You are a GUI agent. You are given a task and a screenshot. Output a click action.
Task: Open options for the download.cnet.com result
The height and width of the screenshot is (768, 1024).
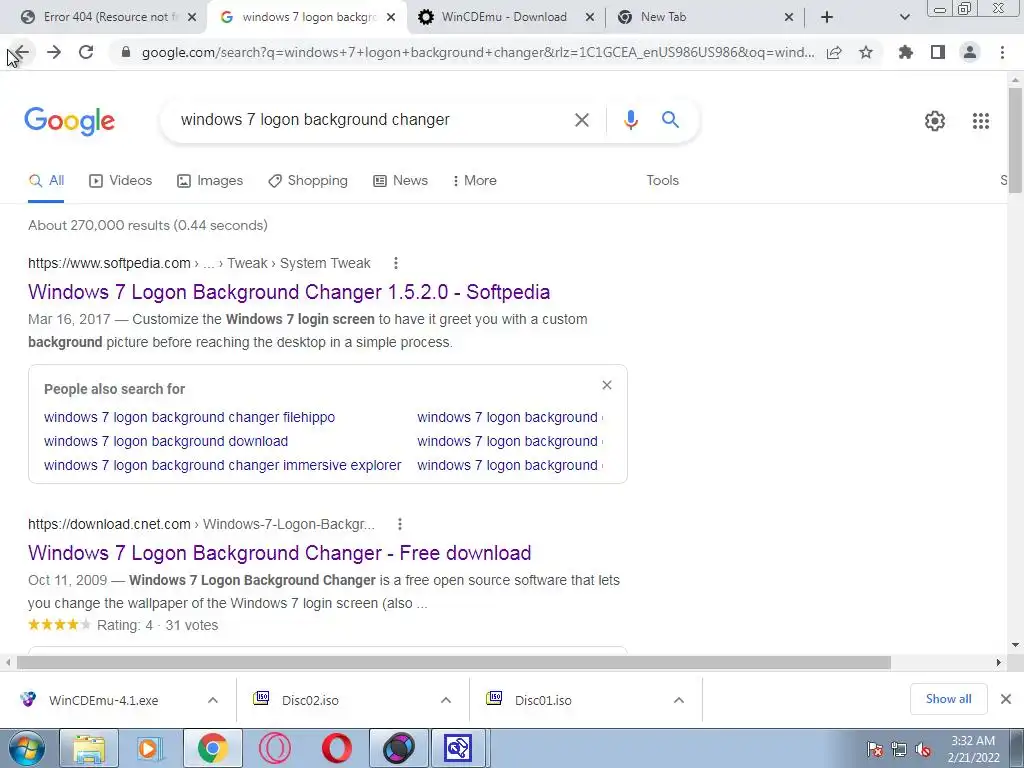coord(400,524)
